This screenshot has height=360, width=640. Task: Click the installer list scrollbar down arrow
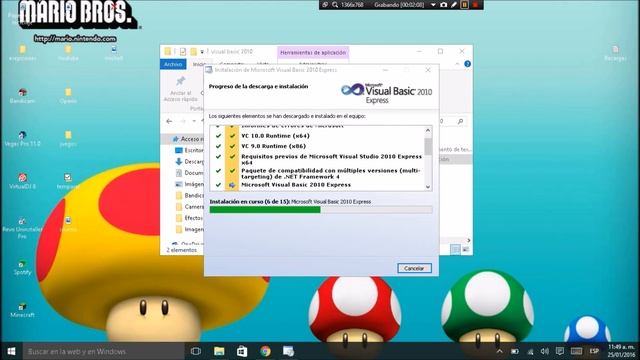tap(428, 187)
